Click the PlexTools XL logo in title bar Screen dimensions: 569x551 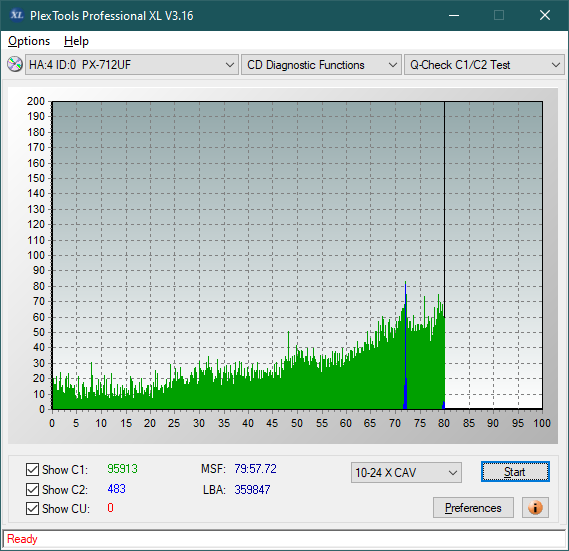pyautogui.click(x=16, y=15)
